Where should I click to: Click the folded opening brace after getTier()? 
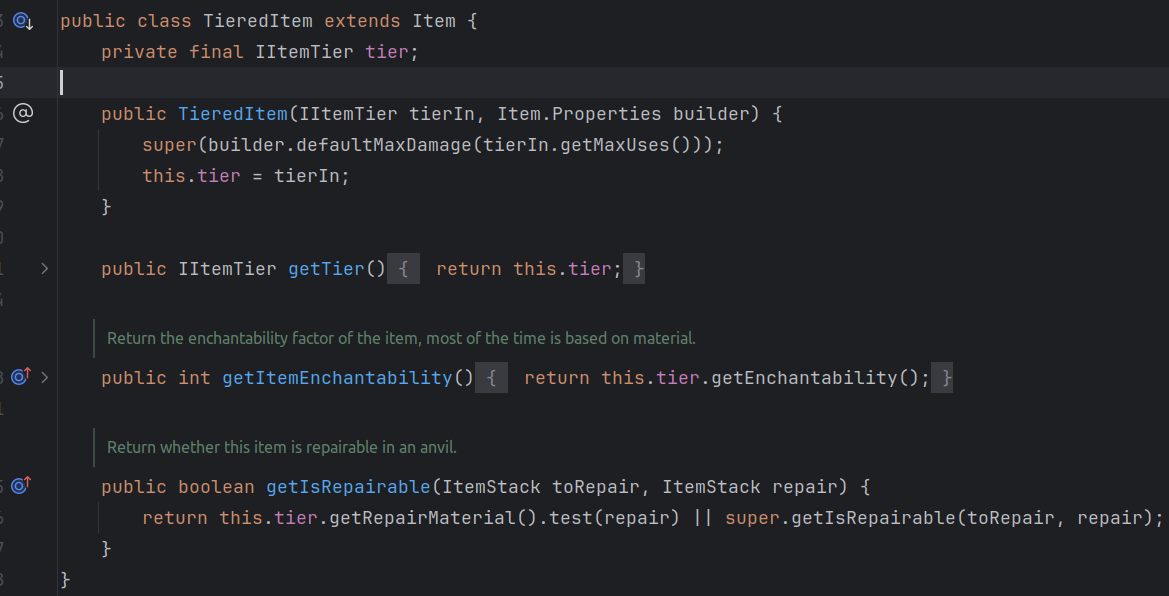pos(403,269)
